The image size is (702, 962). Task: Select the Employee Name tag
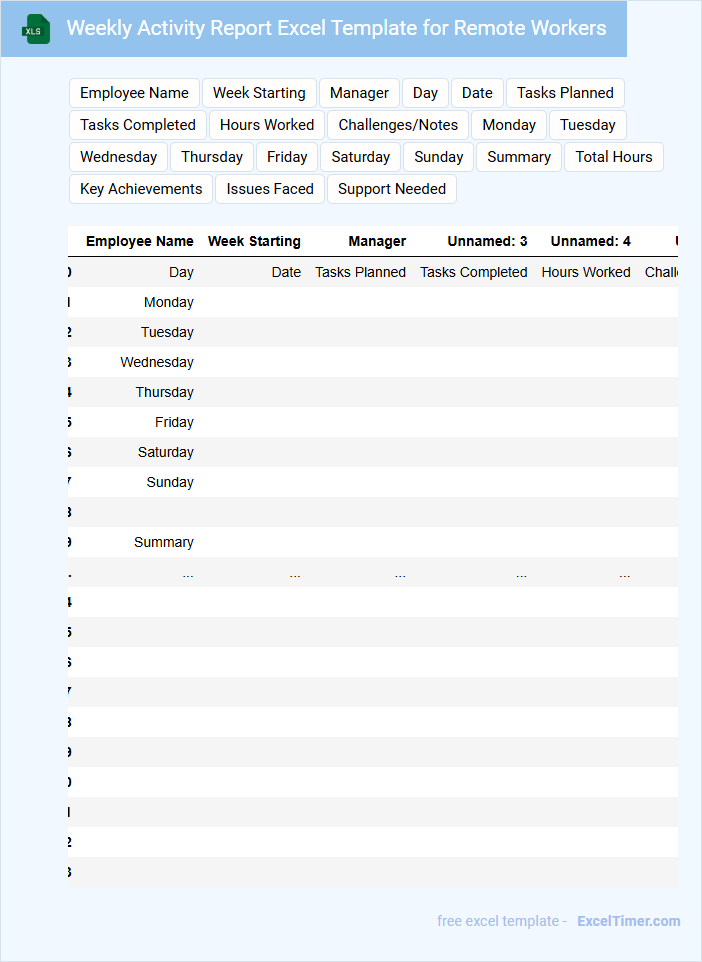pyautogui.click(x=134, y=93)
